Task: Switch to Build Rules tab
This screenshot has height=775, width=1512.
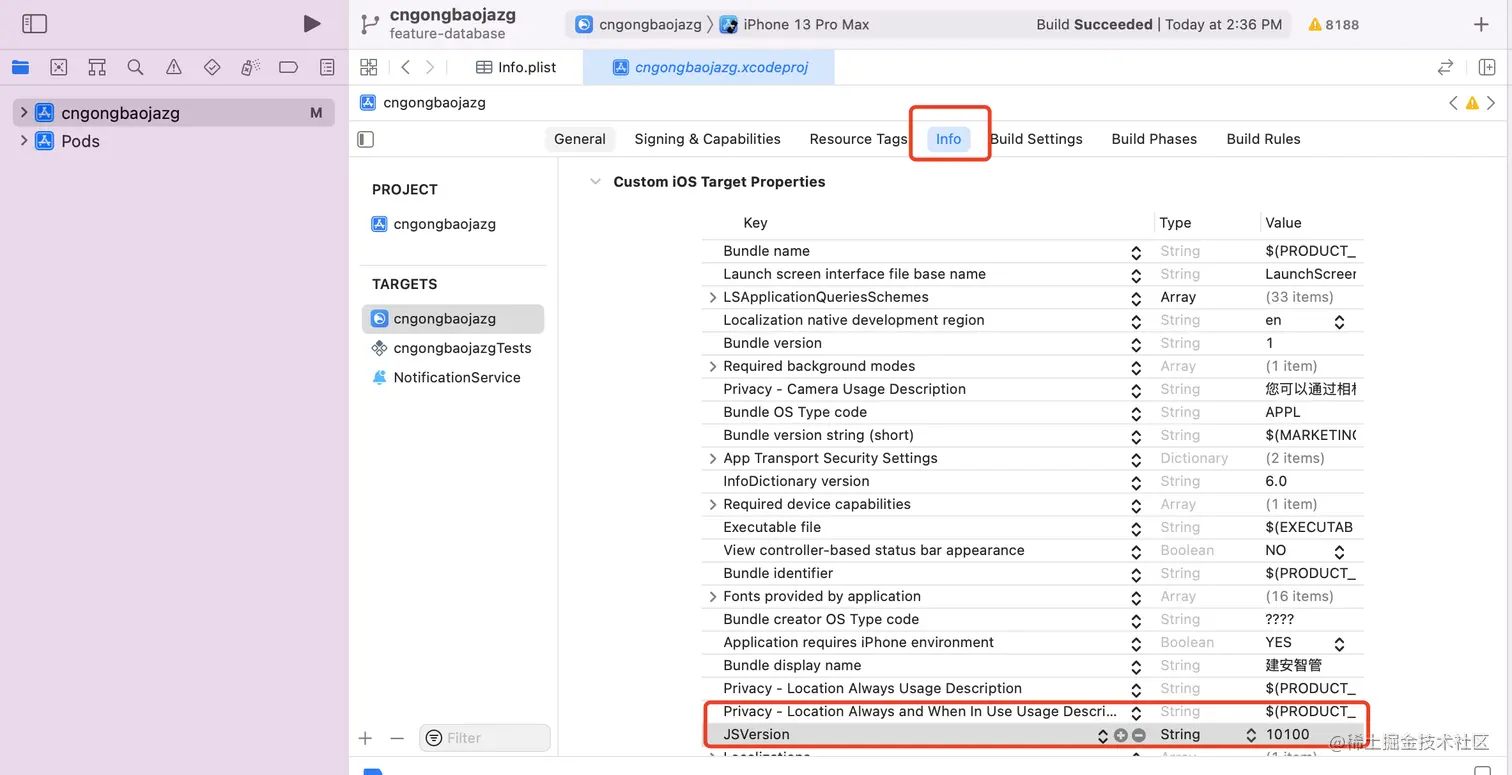Action: (1263, 139)
